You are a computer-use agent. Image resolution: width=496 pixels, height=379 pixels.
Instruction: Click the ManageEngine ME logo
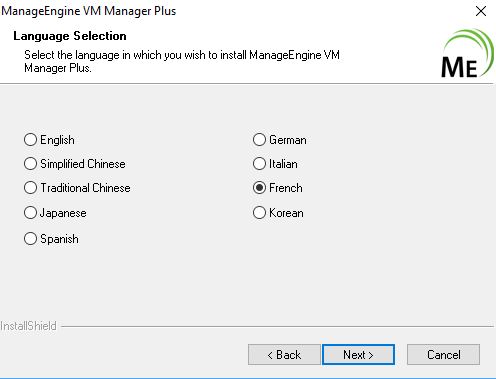467,54
